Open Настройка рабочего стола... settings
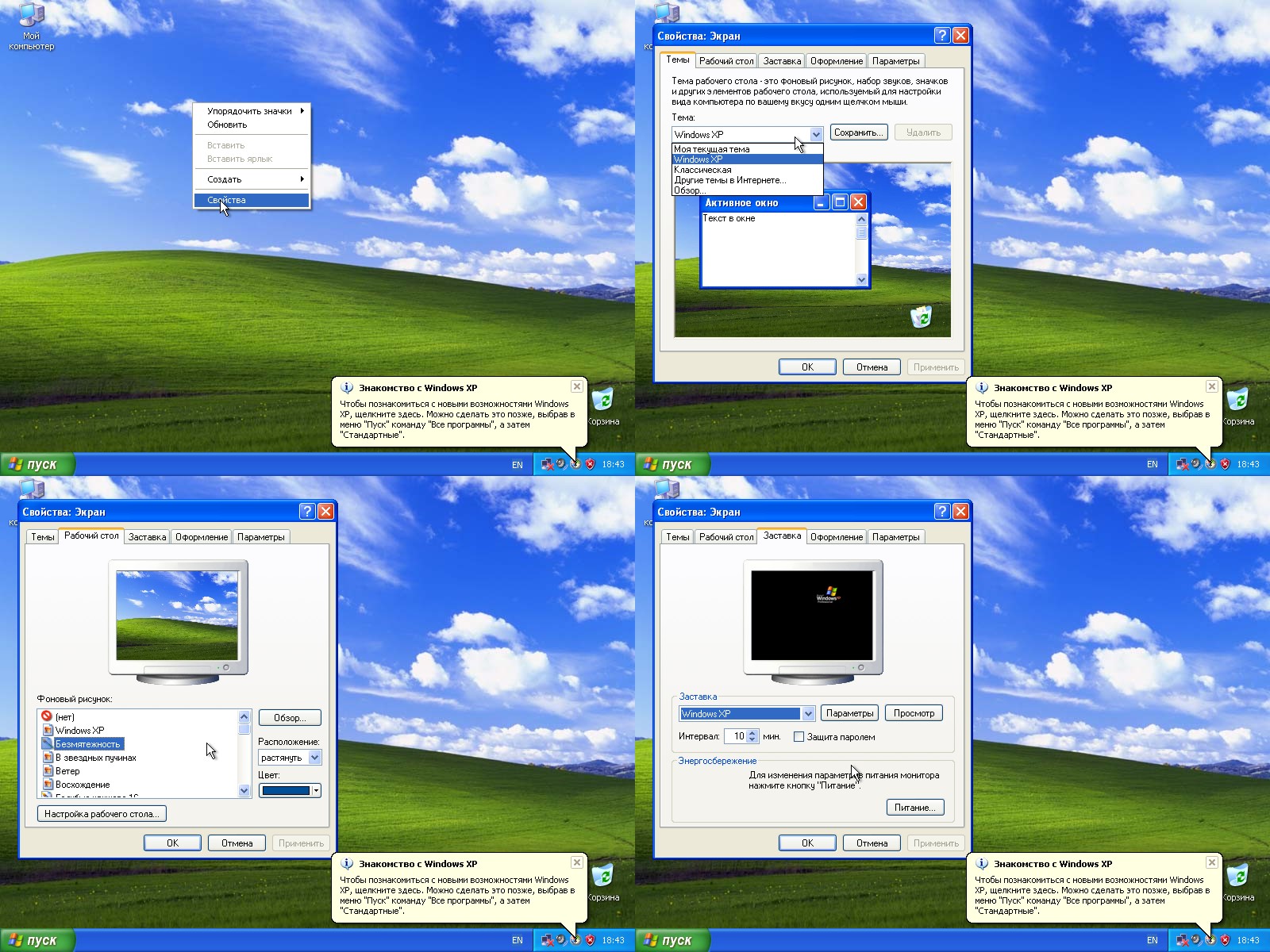This screenshot has height=952, width=1270. (102, 814)
